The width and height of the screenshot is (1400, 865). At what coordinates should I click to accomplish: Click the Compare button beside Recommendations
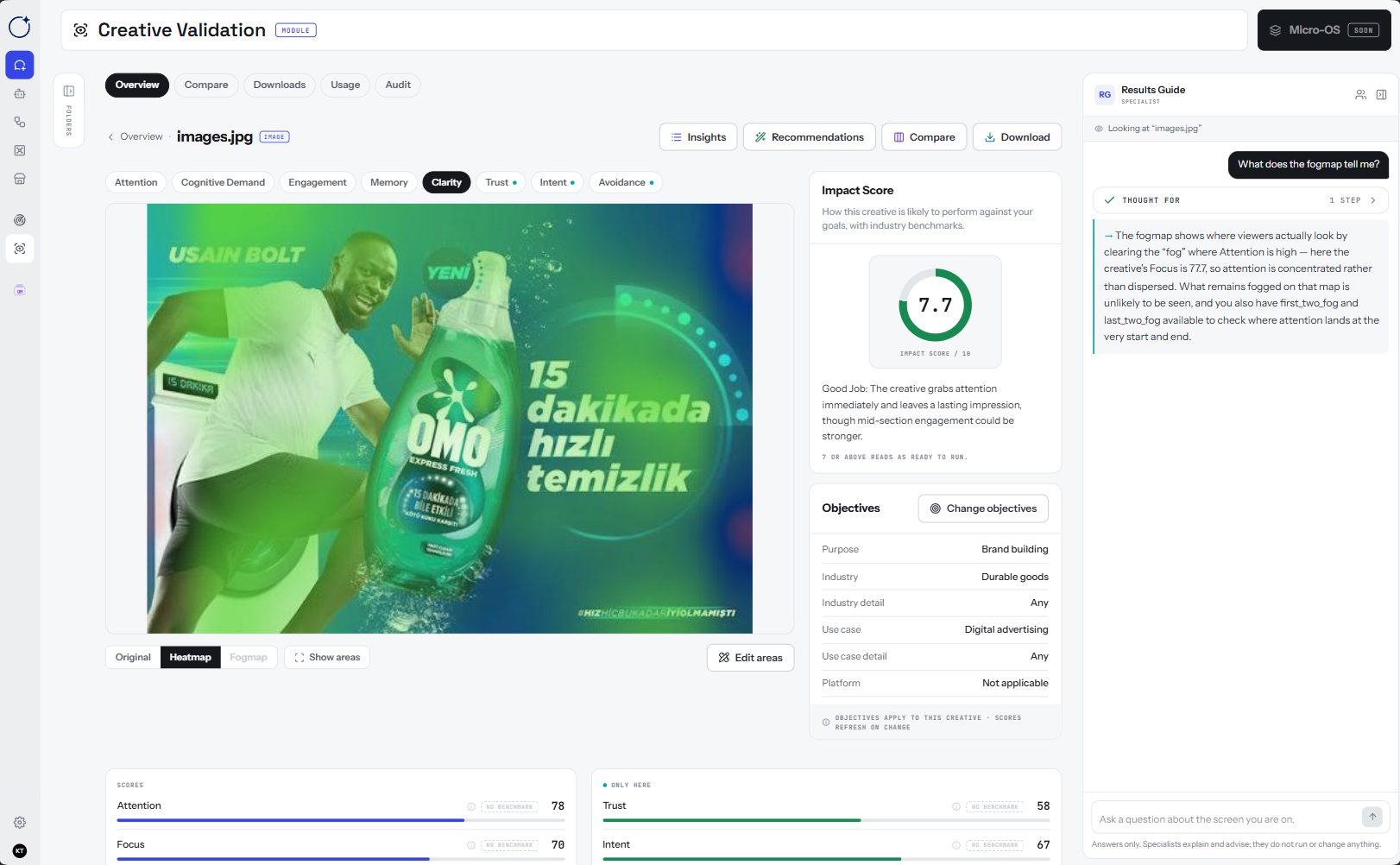[x=924, y=137]
